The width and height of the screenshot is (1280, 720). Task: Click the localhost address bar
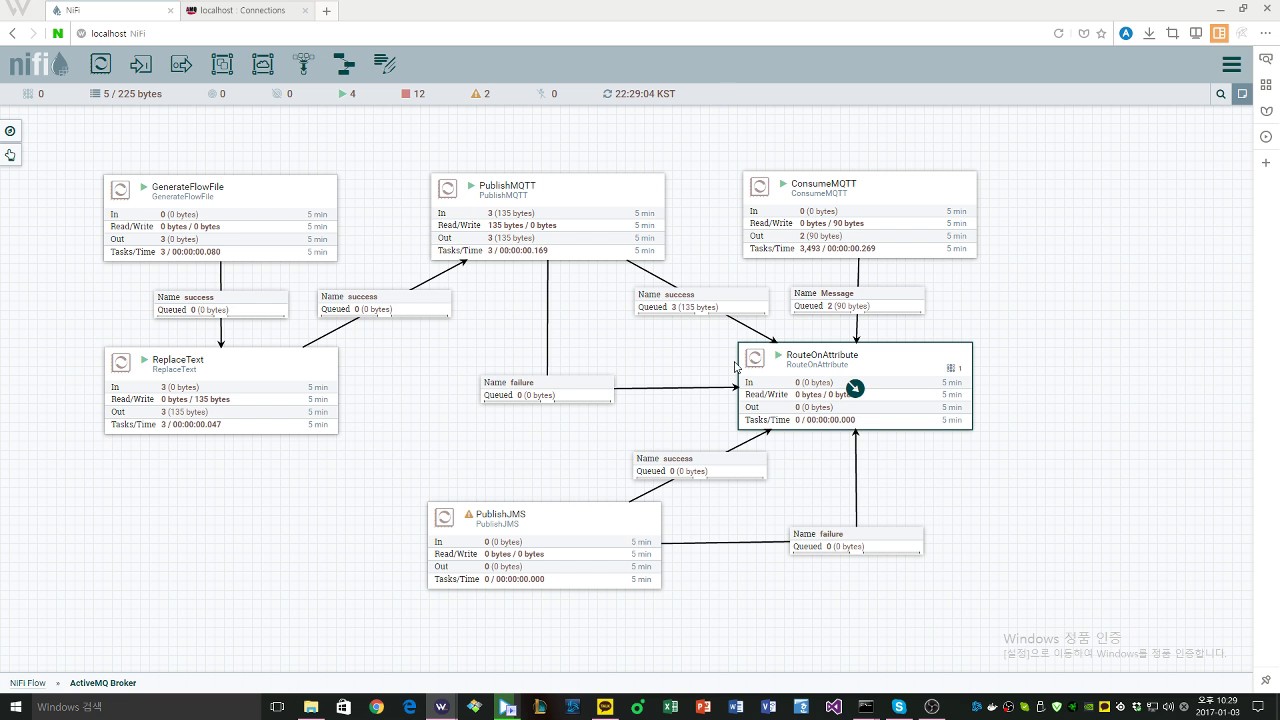click(x=560, y=33)
